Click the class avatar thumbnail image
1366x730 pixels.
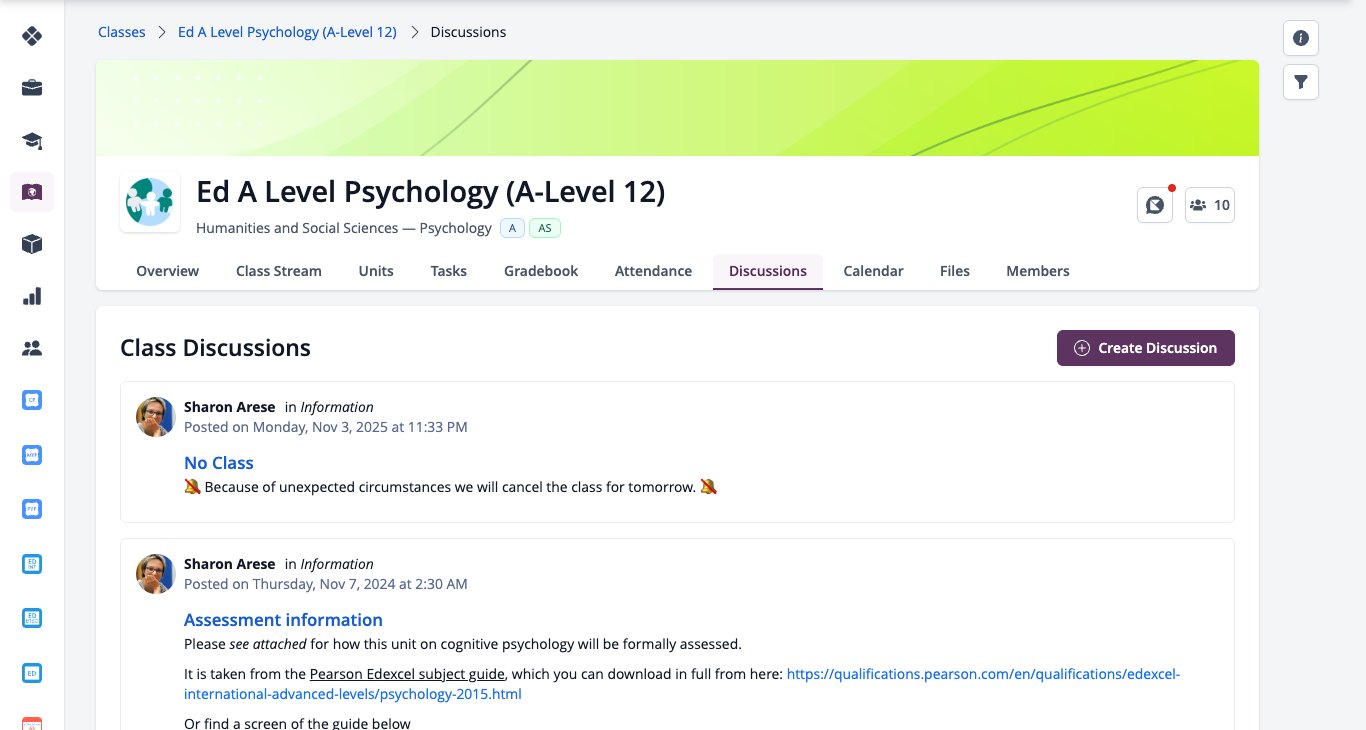(x=150, y=202)
